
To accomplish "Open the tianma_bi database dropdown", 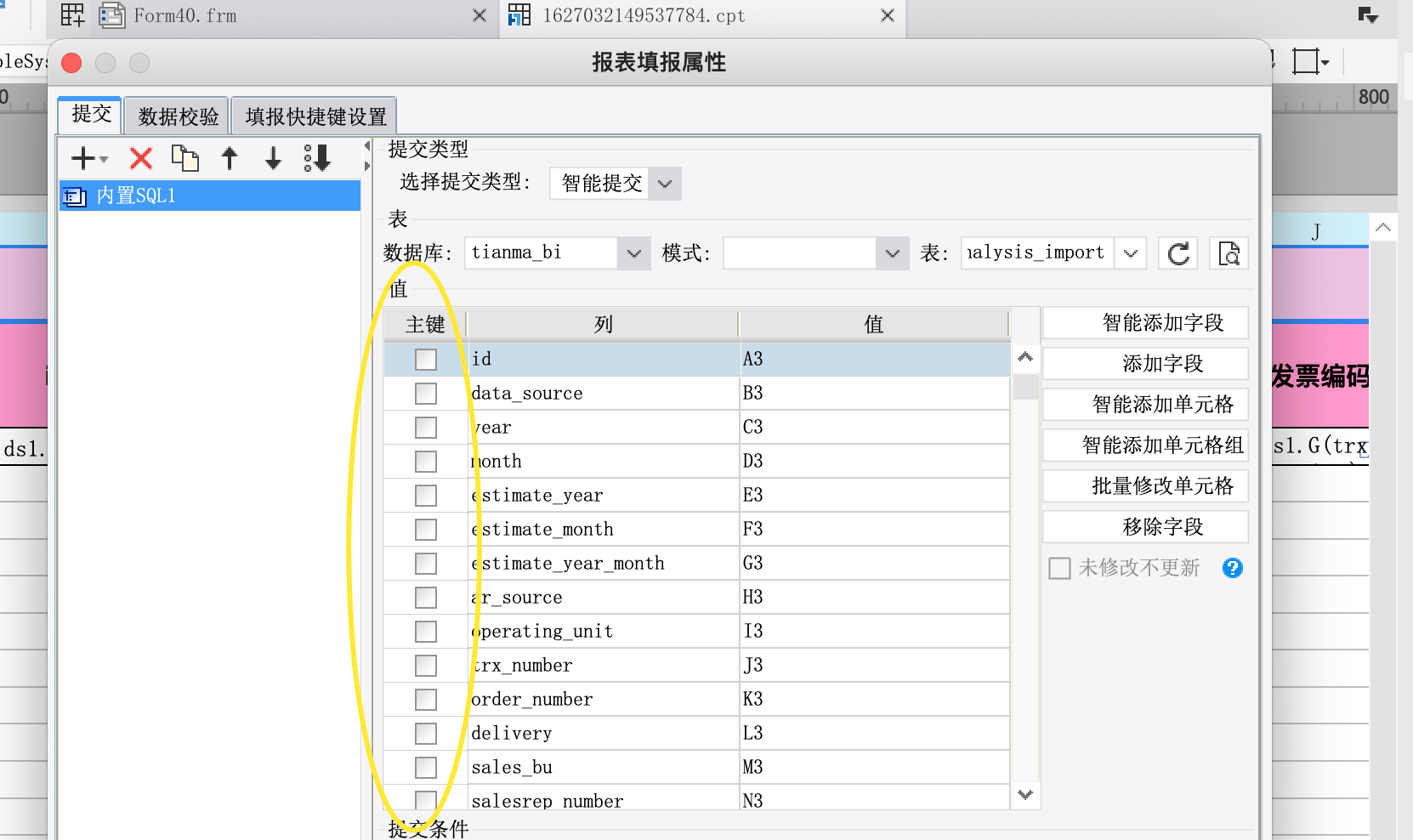I will (633, 253).
